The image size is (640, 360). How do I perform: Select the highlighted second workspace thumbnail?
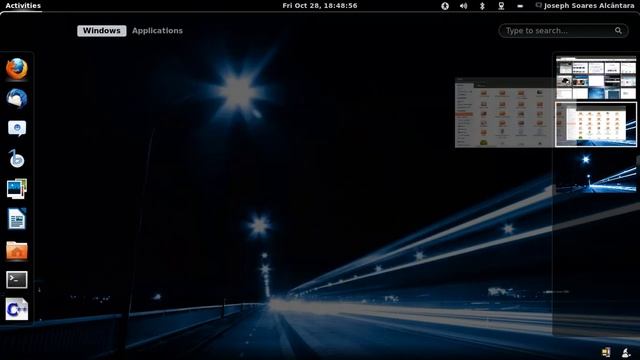[596, 124]
